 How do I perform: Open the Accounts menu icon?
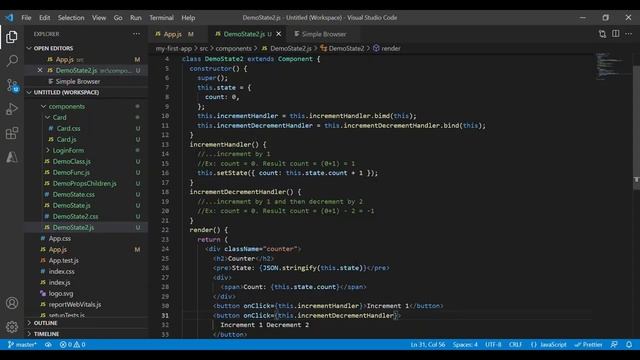[12, 303]
